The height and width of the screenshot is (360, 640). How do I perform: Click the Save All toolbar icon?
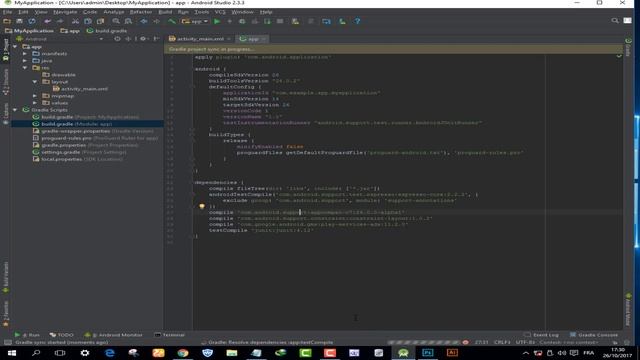coord(19,21)
